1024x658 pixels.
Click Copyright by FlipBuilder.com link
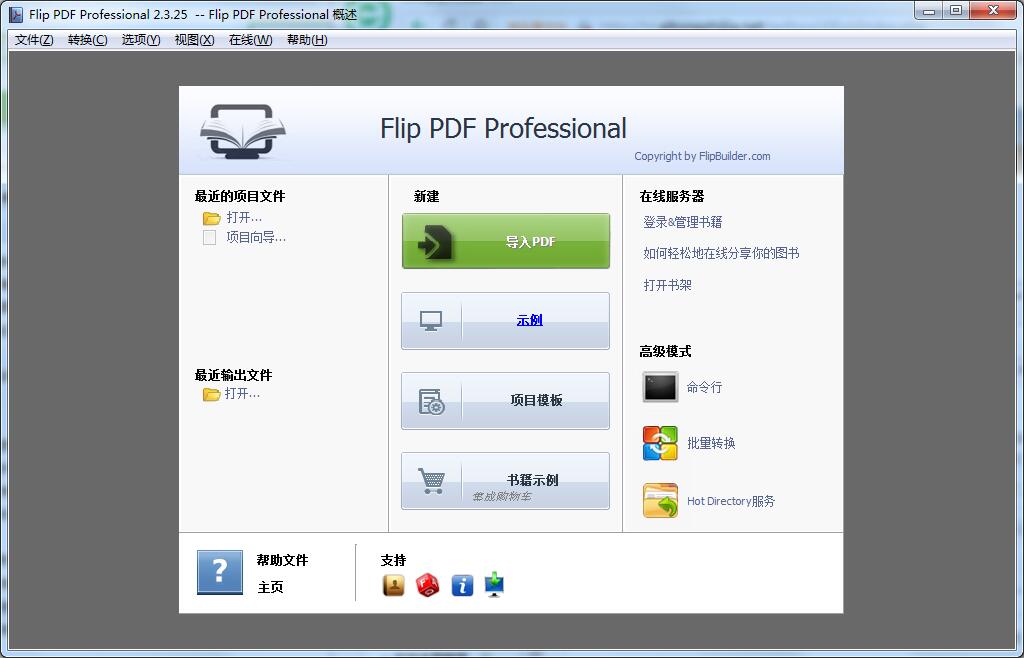[x=702, y=156]
